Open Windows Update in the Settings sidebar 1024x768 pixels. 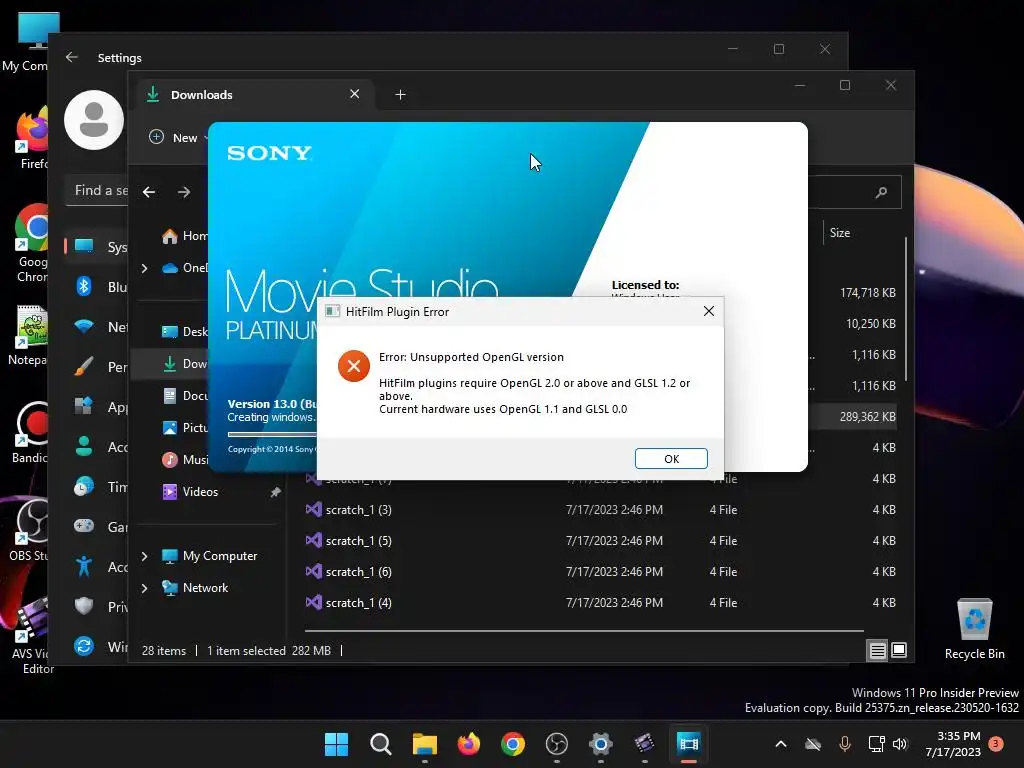point(98,647)
